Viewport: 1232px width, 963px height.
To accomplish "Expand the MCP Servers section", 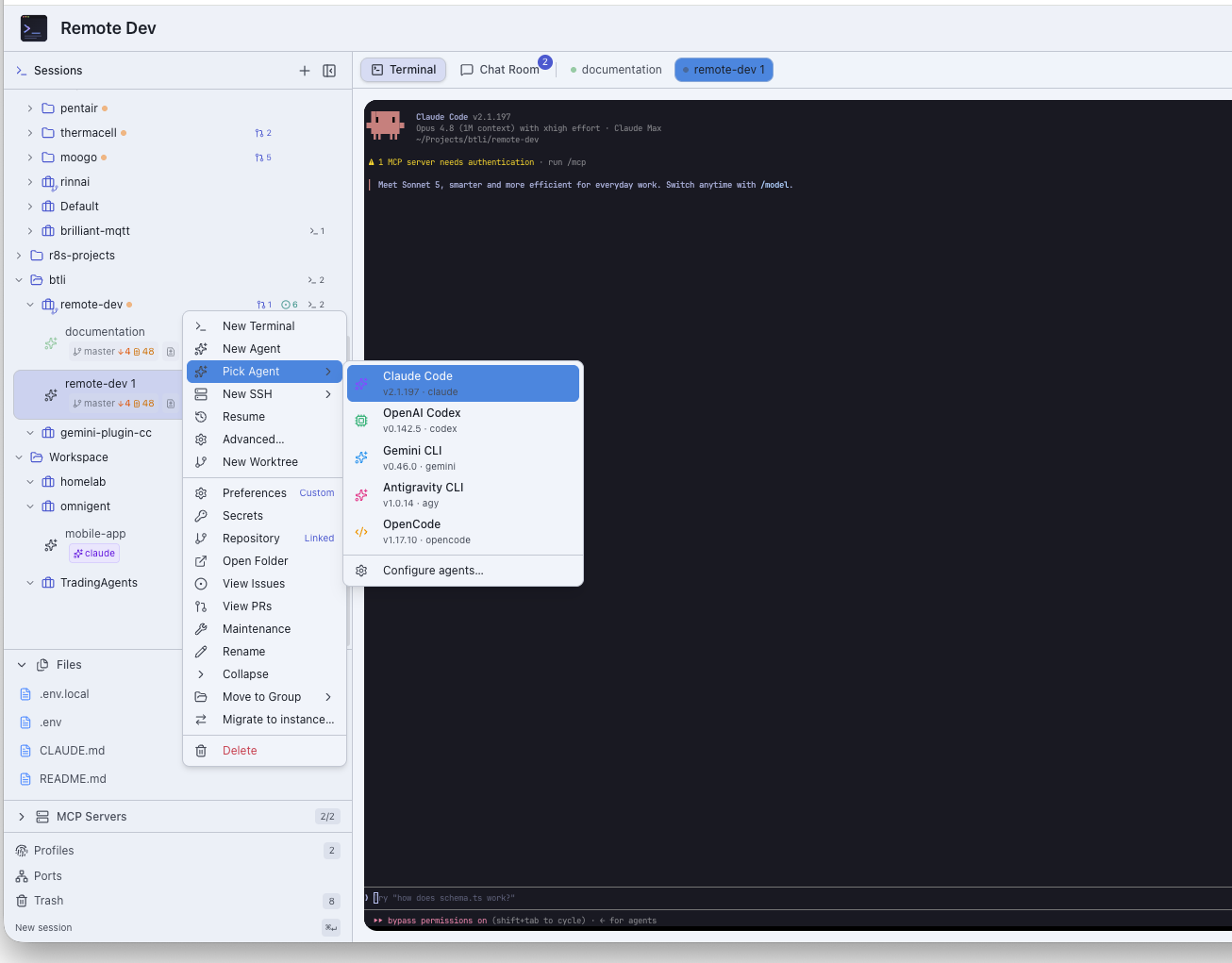I will [22, 817].
